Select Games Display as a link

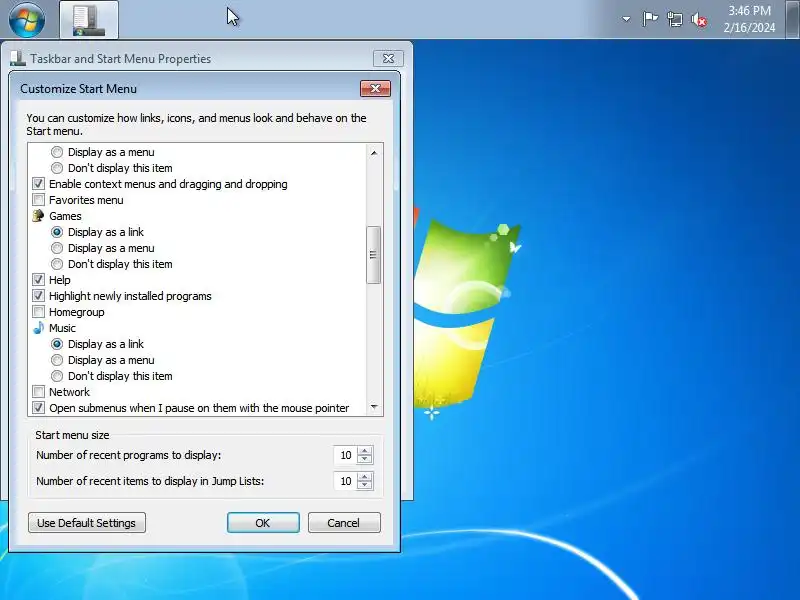pos(57,232)
